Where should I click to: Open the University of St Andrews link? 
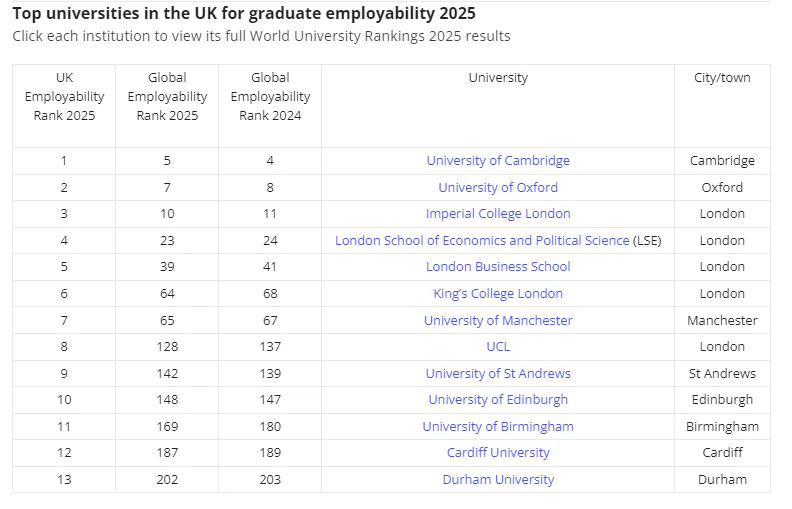click(x=498, y=373)
